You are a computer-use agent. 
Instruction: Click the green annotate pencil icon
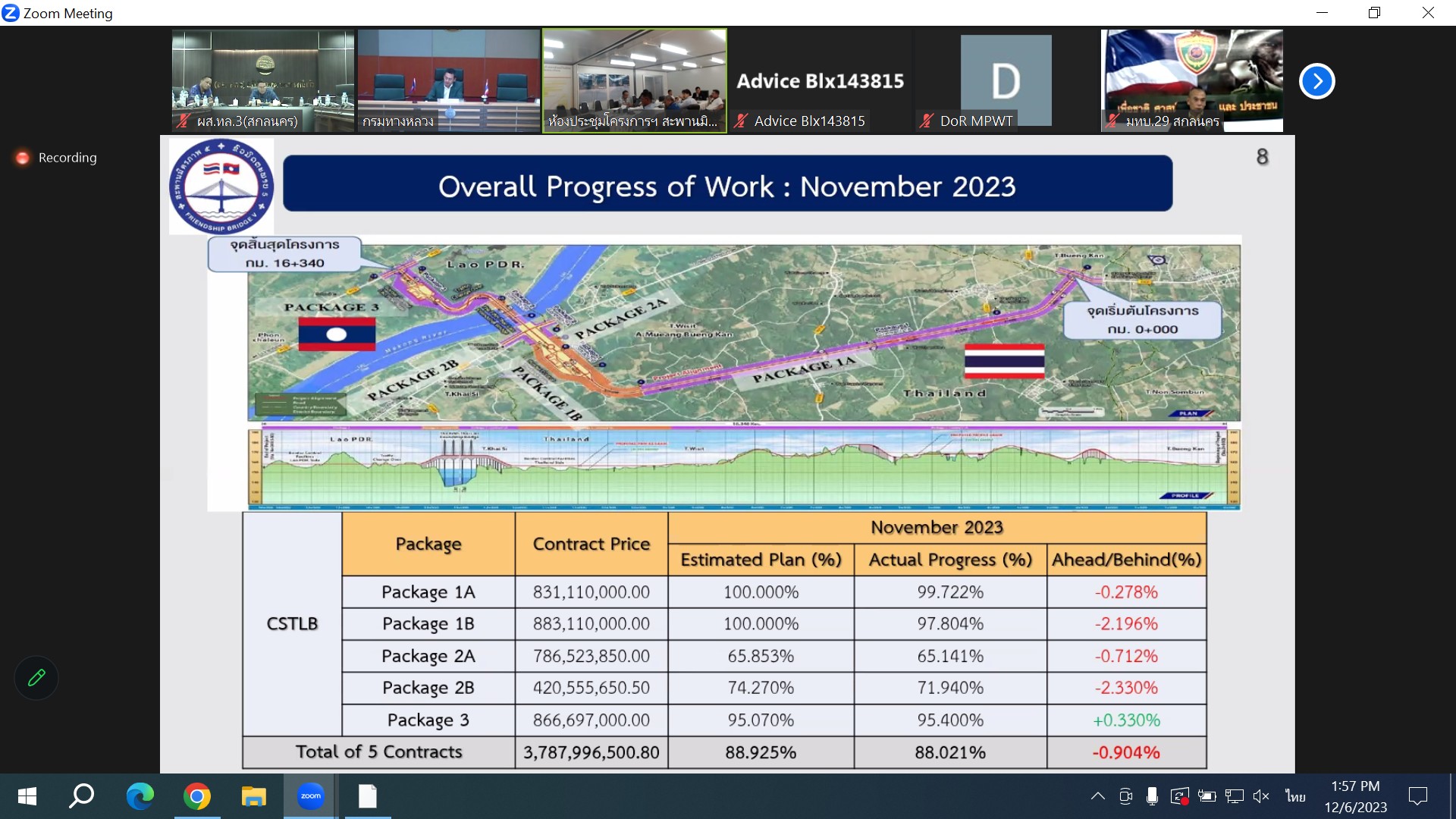(x=36, y=677)
